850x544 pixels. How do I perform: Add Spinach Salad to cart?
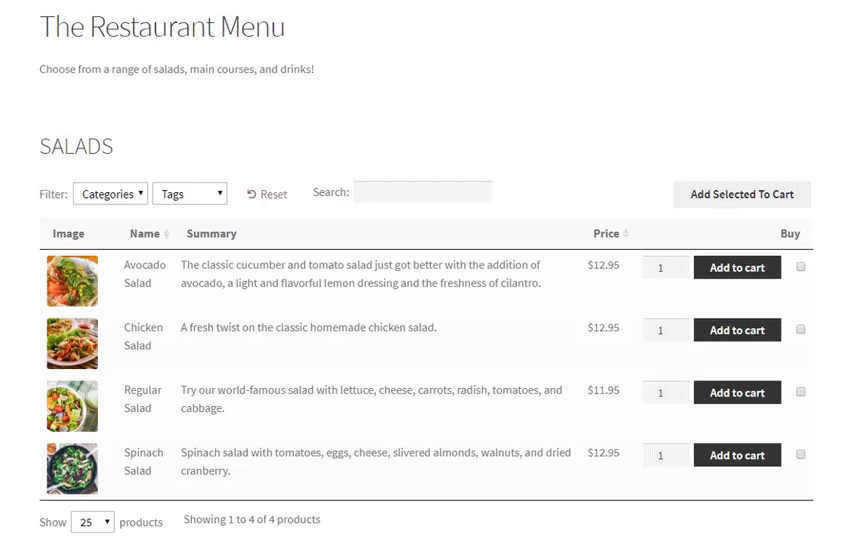coord(737,455)
